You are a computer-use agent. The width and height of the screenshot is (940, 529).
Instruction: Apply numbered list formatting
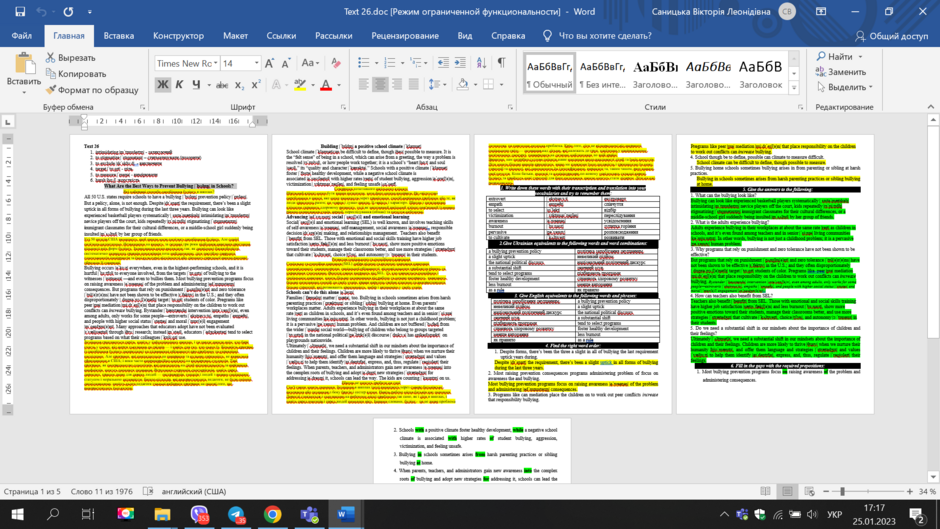pyautogui.click(x=390, y=63)
